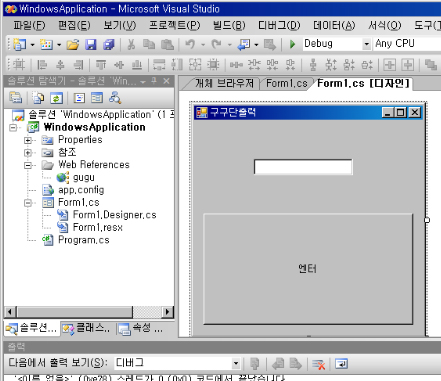Toggle word wrap in the output panel
Viewport: 441px width, 381px height.
(341, 364)
